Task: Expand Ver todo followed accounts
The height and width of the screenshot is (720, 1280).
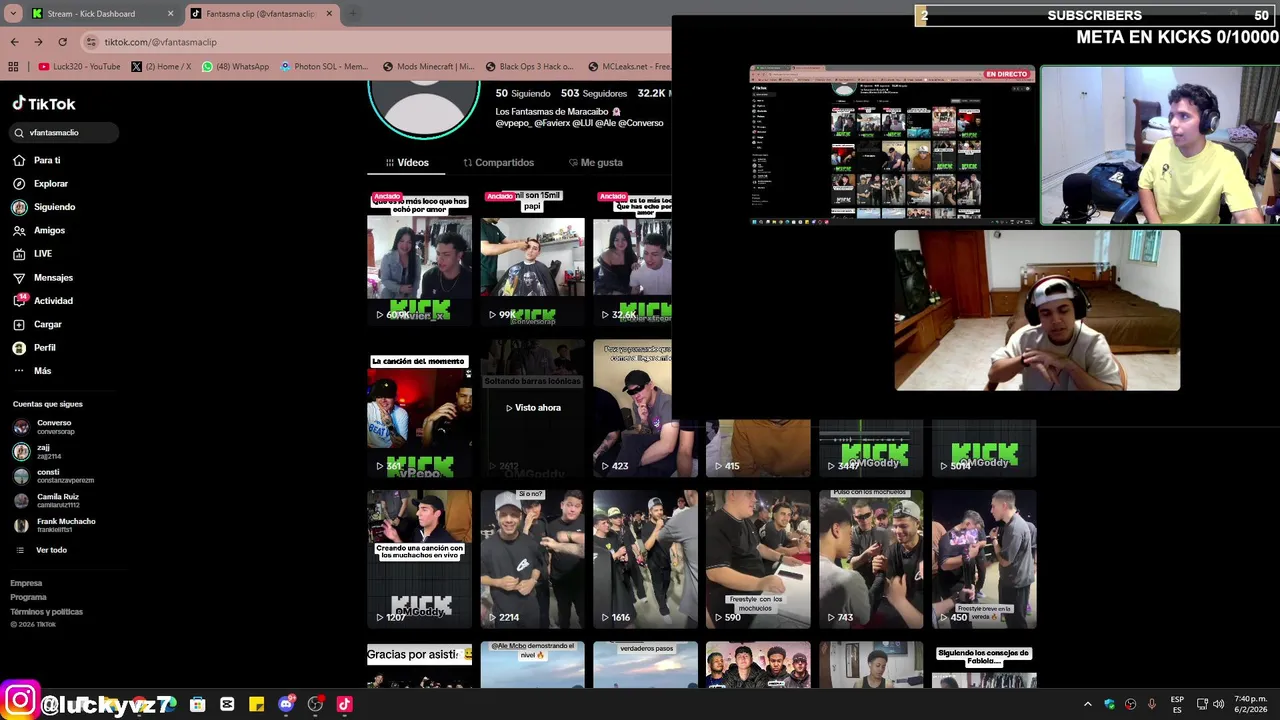Action: (41, 550)
